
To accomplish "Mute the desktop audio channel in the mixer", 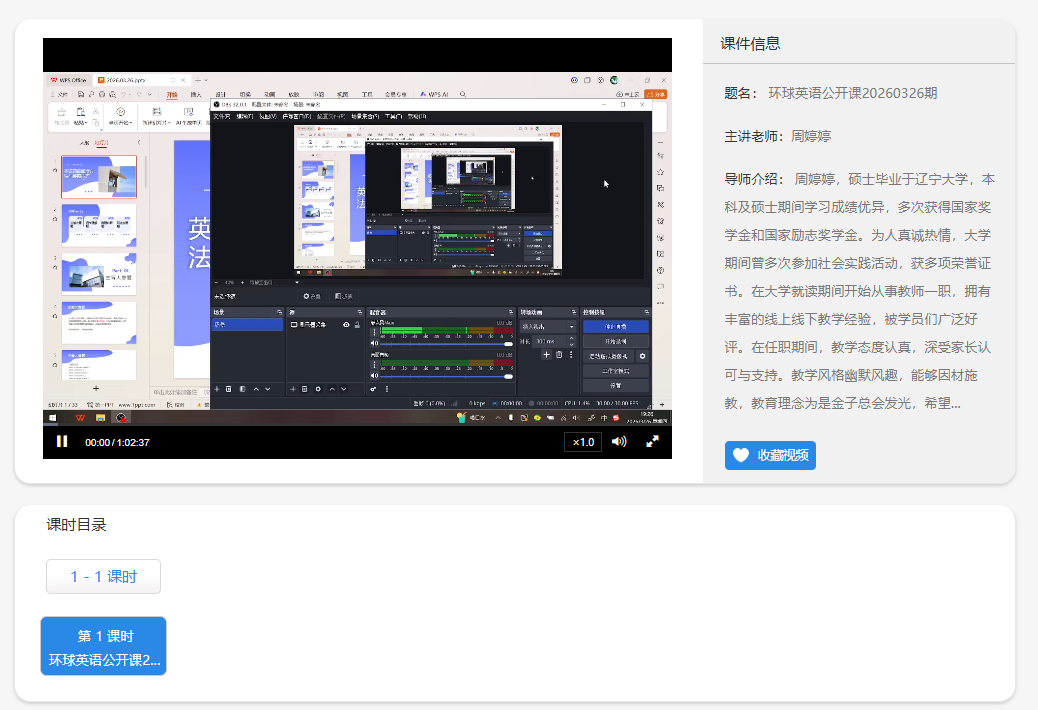I will tap(376, 375).
